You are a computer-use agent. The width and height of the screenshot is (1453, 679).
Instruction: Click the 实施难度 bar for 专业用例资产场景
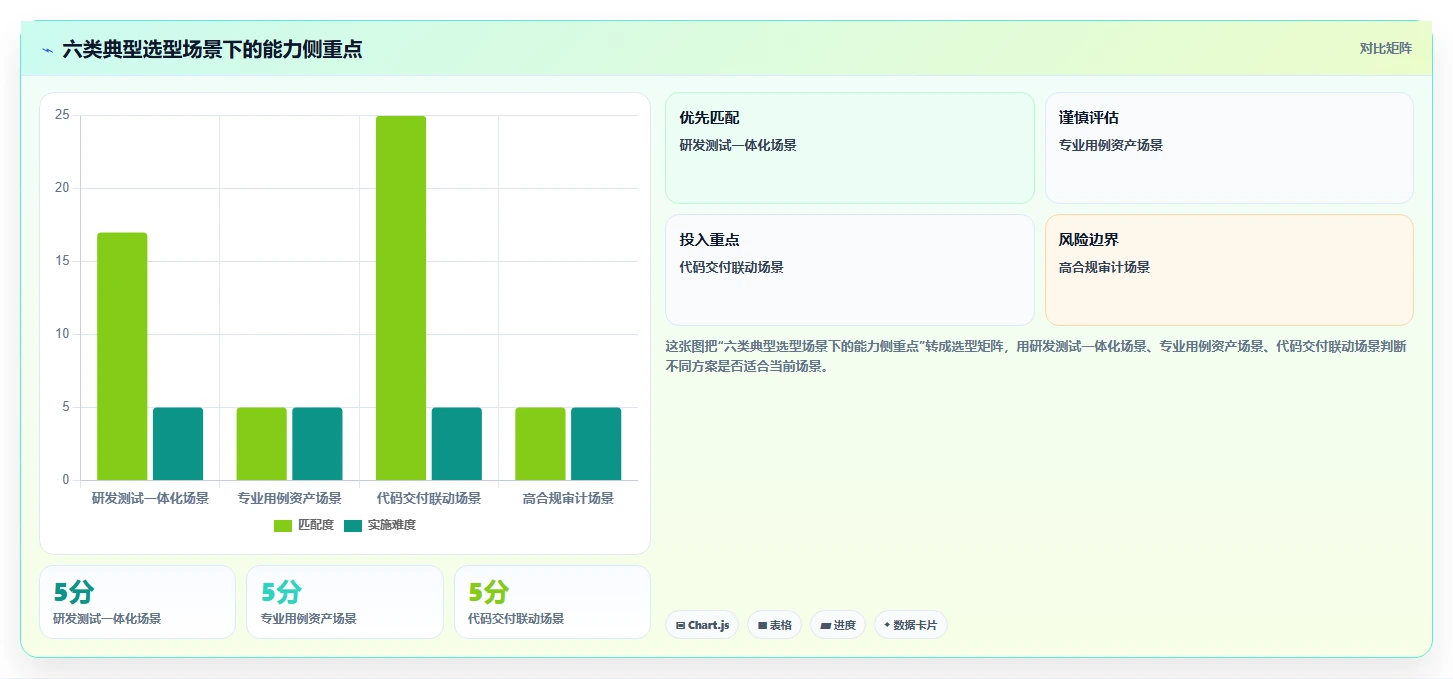point(317,444)
